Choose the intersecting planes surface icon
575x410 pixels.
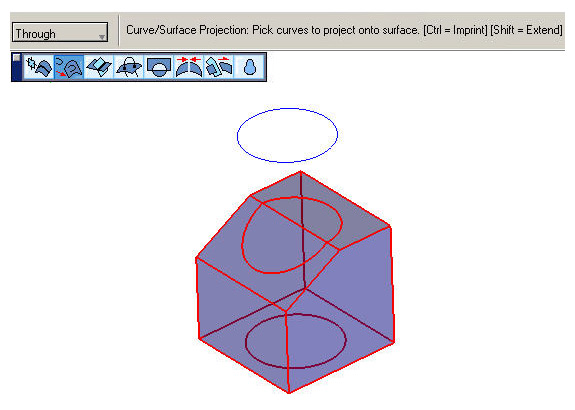tap(99, 67)
